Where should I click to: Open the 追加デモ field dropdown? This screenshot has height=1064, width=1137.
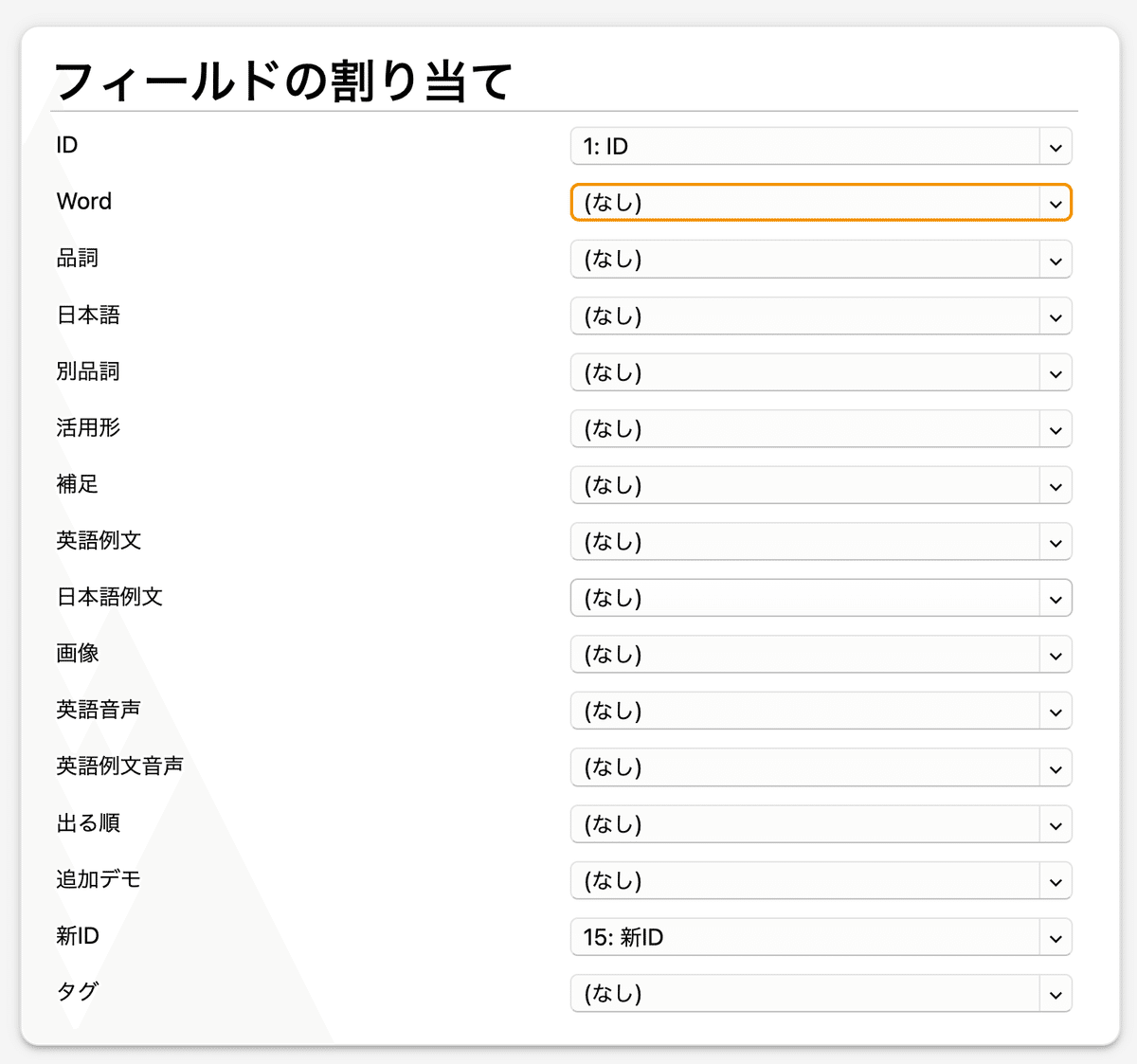tap(821, 880)
